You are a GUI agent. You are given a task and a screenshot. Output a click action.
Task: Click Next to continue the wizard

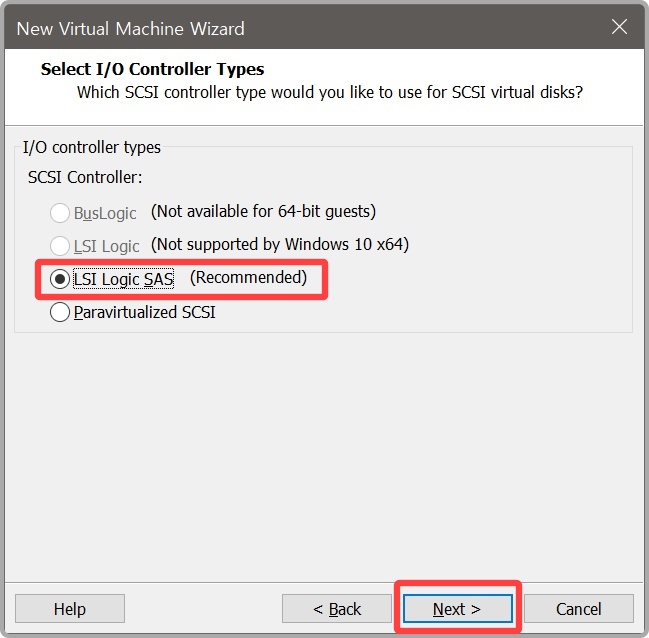pyautogui.click(x=458, y=608)
